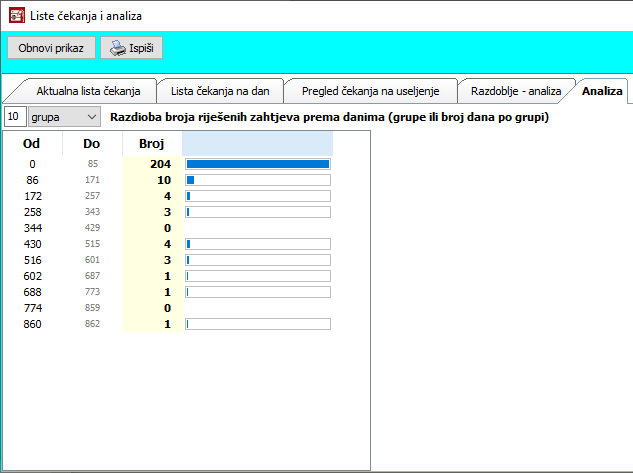Click the progress bar in the 86–171 row
This screenshot has height=473, width=633.
click(257, 180)
